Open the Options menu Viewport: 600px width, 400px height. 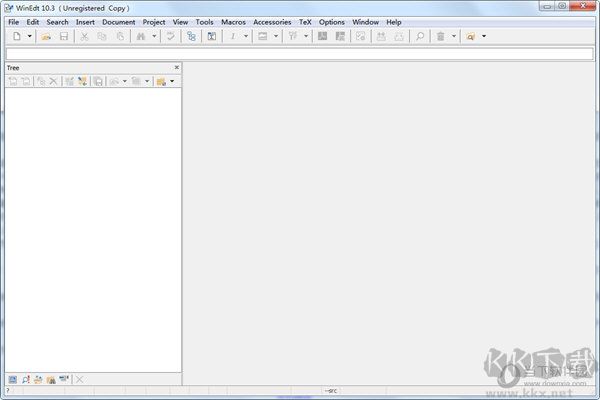pos(332,21)
